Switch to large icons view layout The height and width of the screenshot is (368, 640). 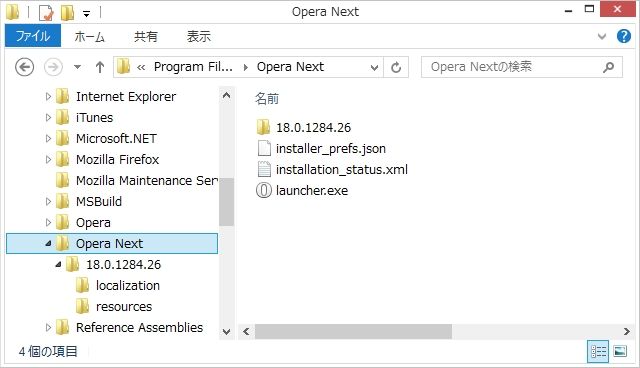click(x=620, y=351)
